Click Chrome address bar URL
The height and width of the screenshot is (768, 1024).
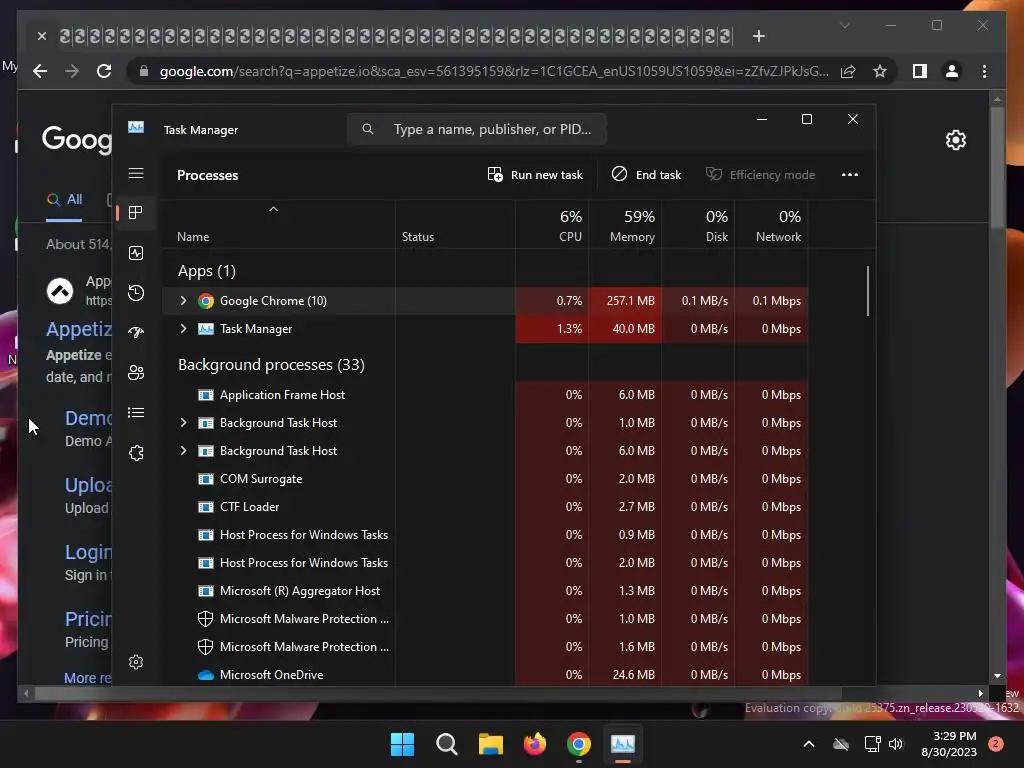[x=494, y=71]
